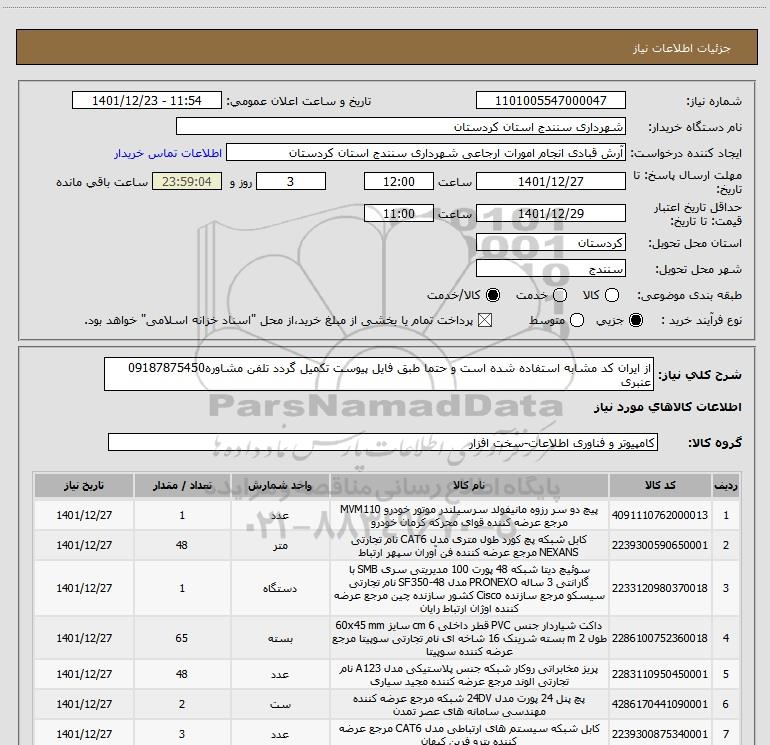Click the delivery province field کردستان
Screen dimensions: 770x745
pyautogui.click(x=550, y=242)
